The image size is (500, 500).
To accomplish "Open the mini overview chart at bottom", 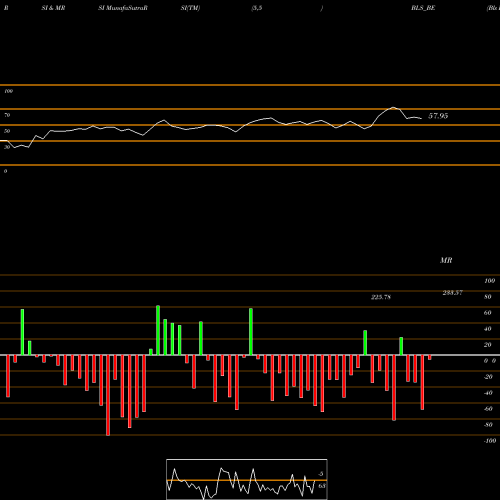I will point(247,479).
